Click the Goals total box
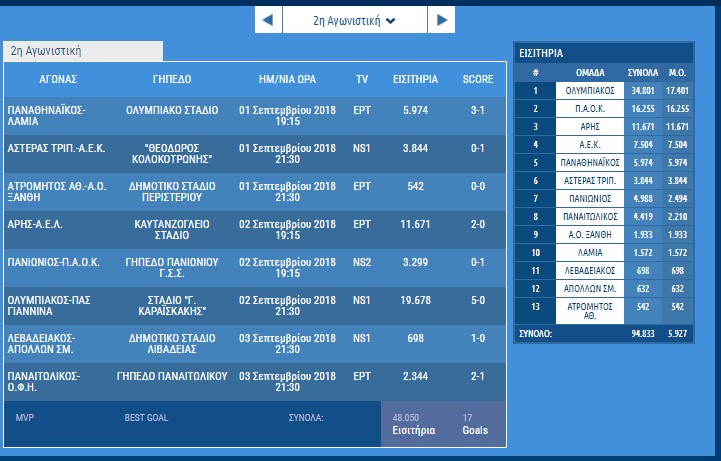The image size is (721, 461). pos(476,424)
